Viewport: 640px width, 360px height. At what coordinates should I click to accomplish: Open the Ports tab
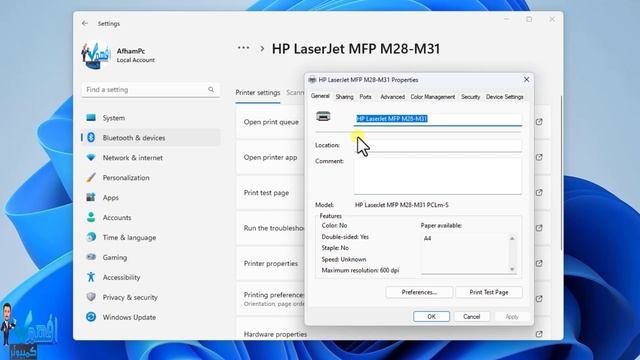365,97
